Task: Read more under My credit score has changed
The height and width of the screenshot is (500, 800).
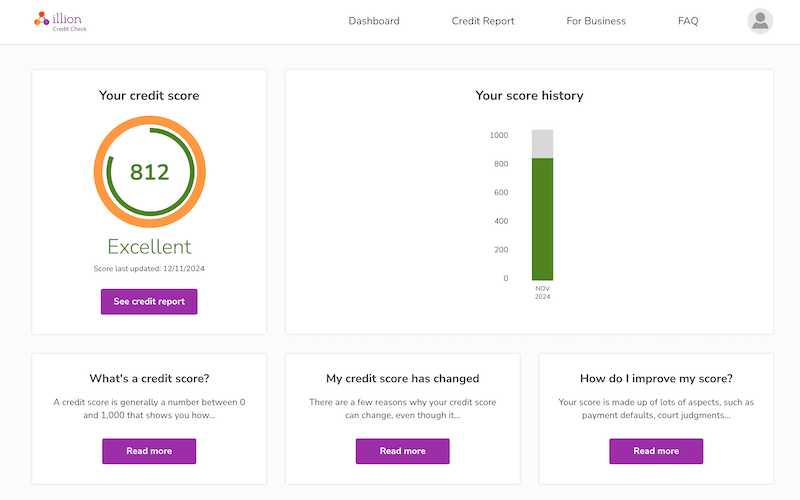Action: point(402,451)
